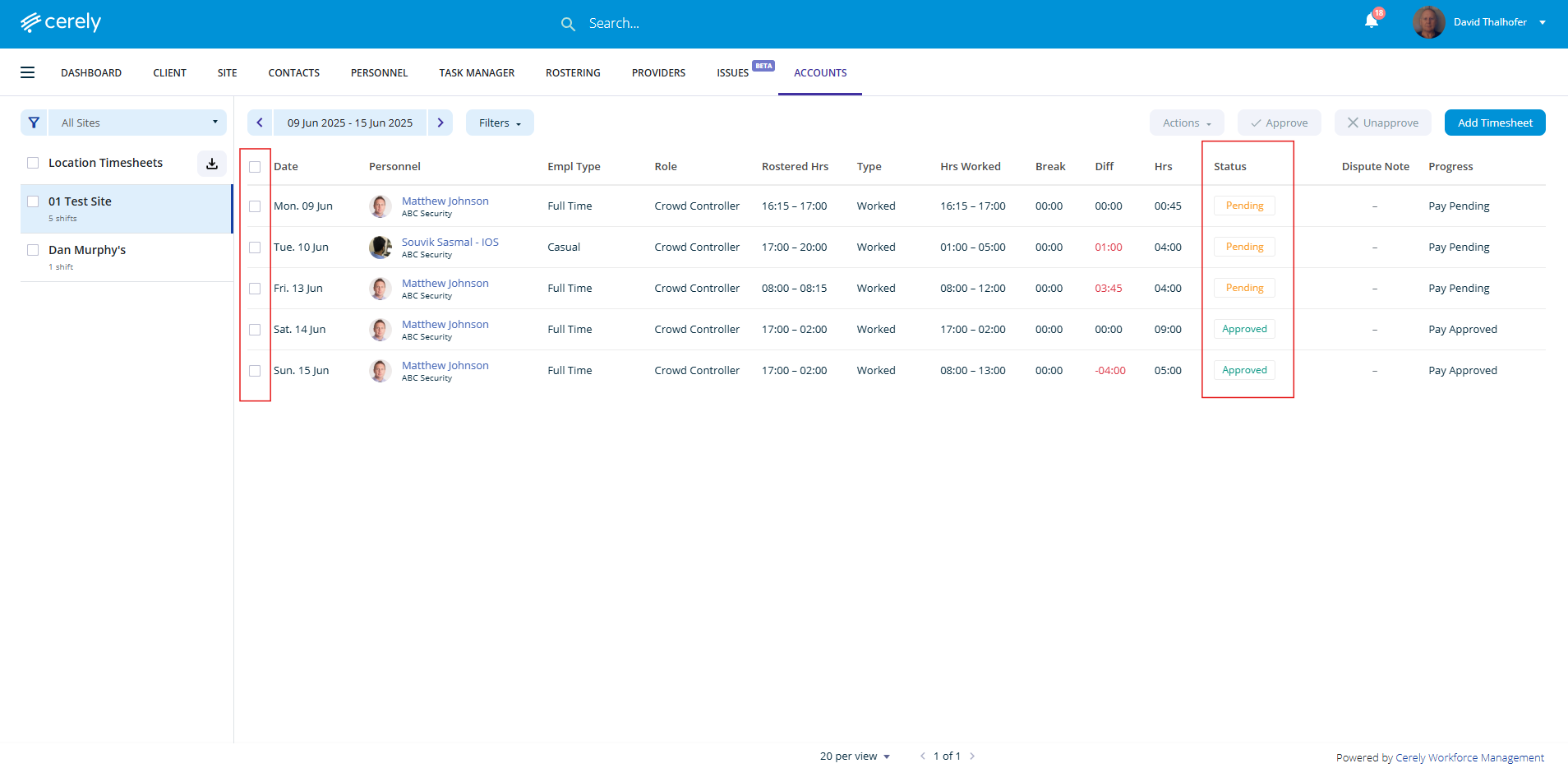The width and height of the screenshot is (1568, 768).
Task: Click the Add Timesheet button
Action: pos(1494,123)
